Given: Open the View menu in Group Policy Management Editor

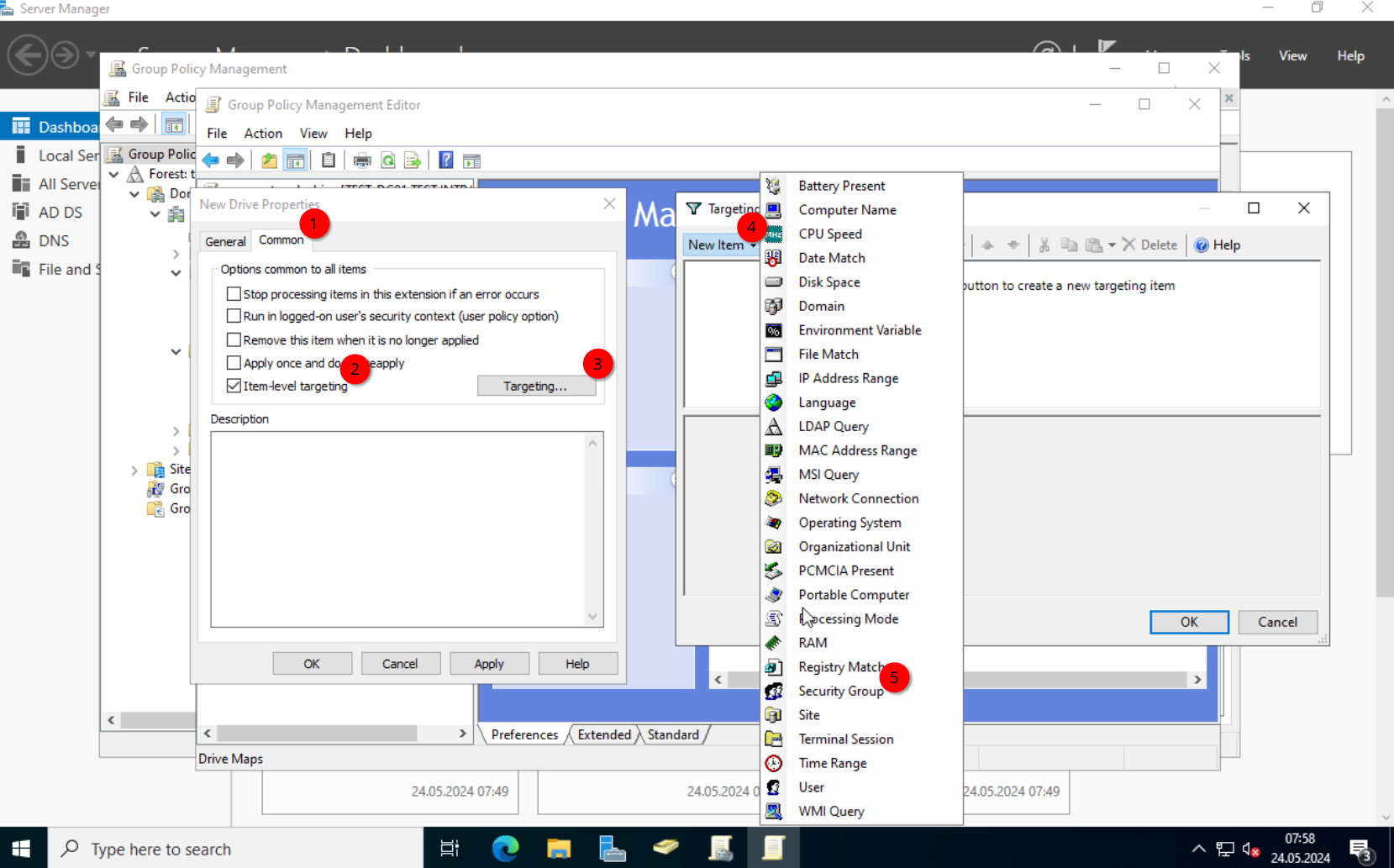Looking at the screenshot, I should (x=313, y=134).
